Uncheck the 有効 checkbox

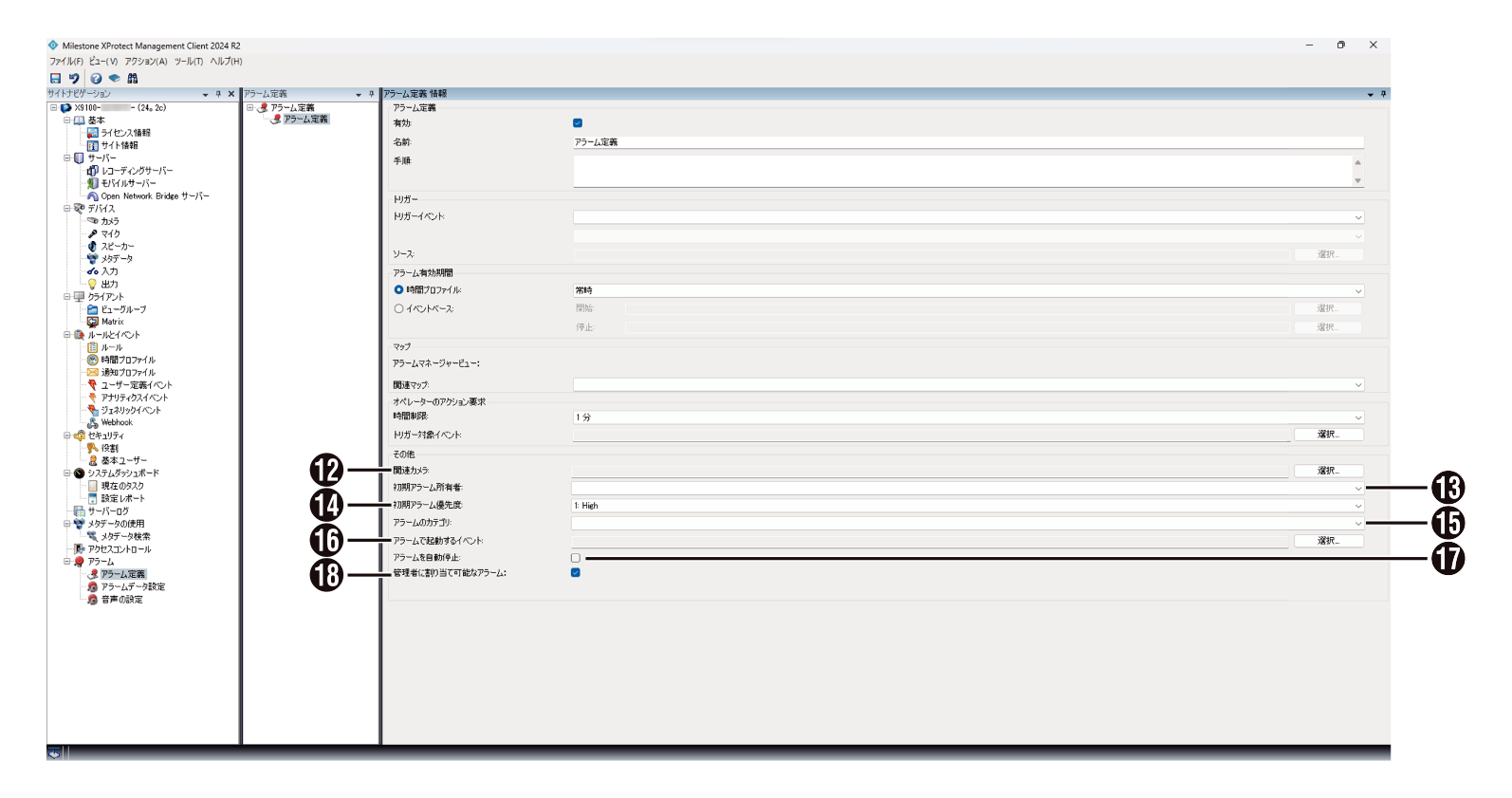pos(578,123)
